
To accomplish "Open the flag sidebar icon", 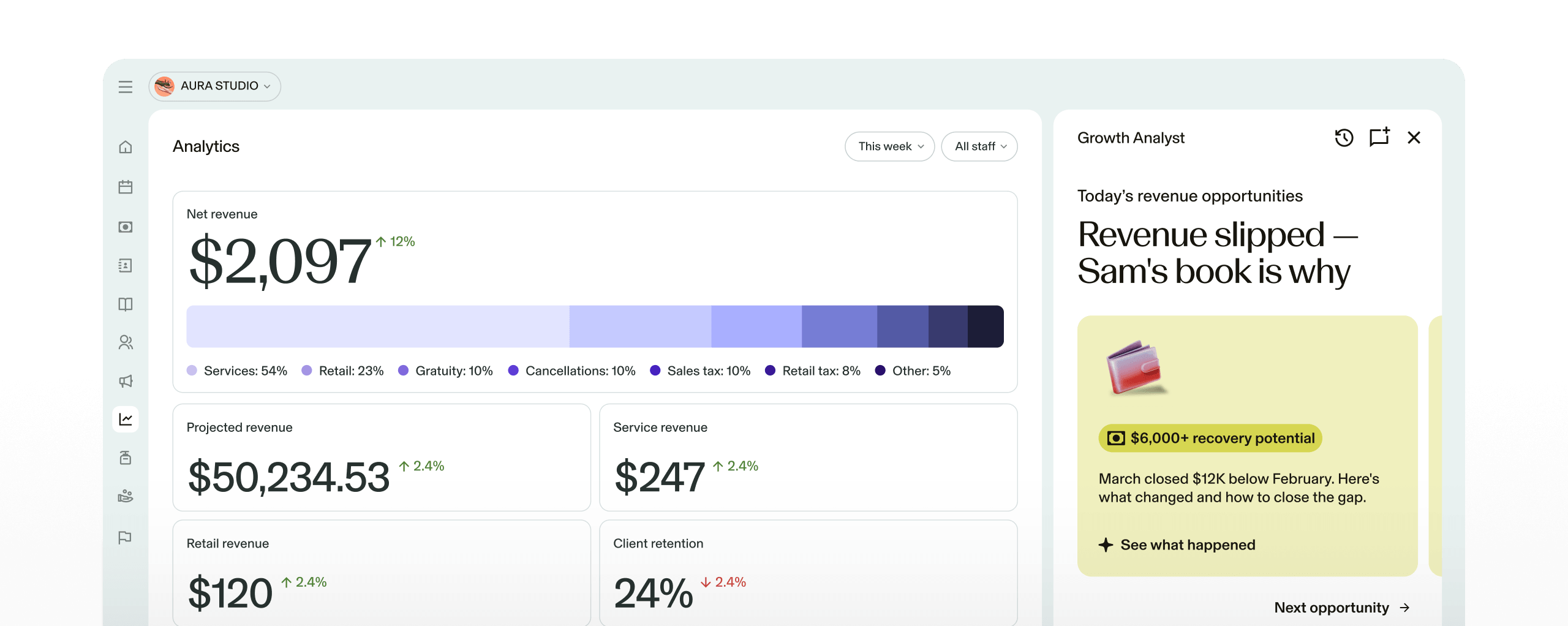I will point(126,537).
